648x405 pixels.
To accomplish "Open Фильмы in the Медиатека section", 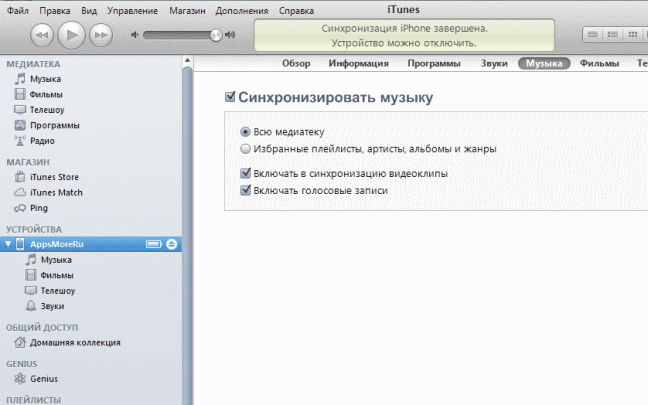I will click(46, 95).
